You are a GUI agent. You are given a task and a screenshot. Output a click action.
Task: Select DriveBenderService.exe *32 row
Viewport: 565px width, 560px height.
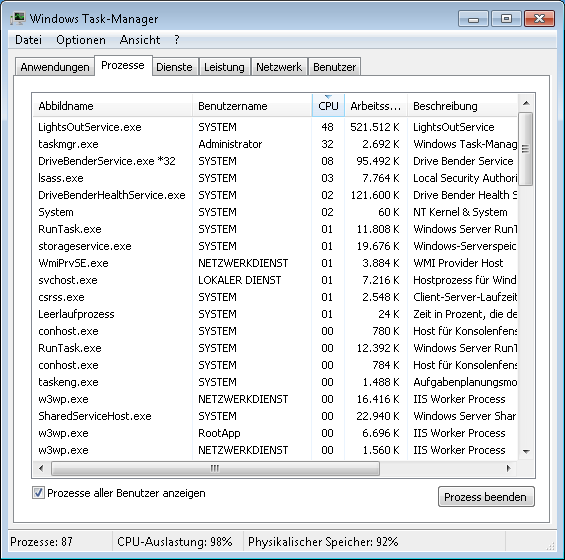point(275,161)
